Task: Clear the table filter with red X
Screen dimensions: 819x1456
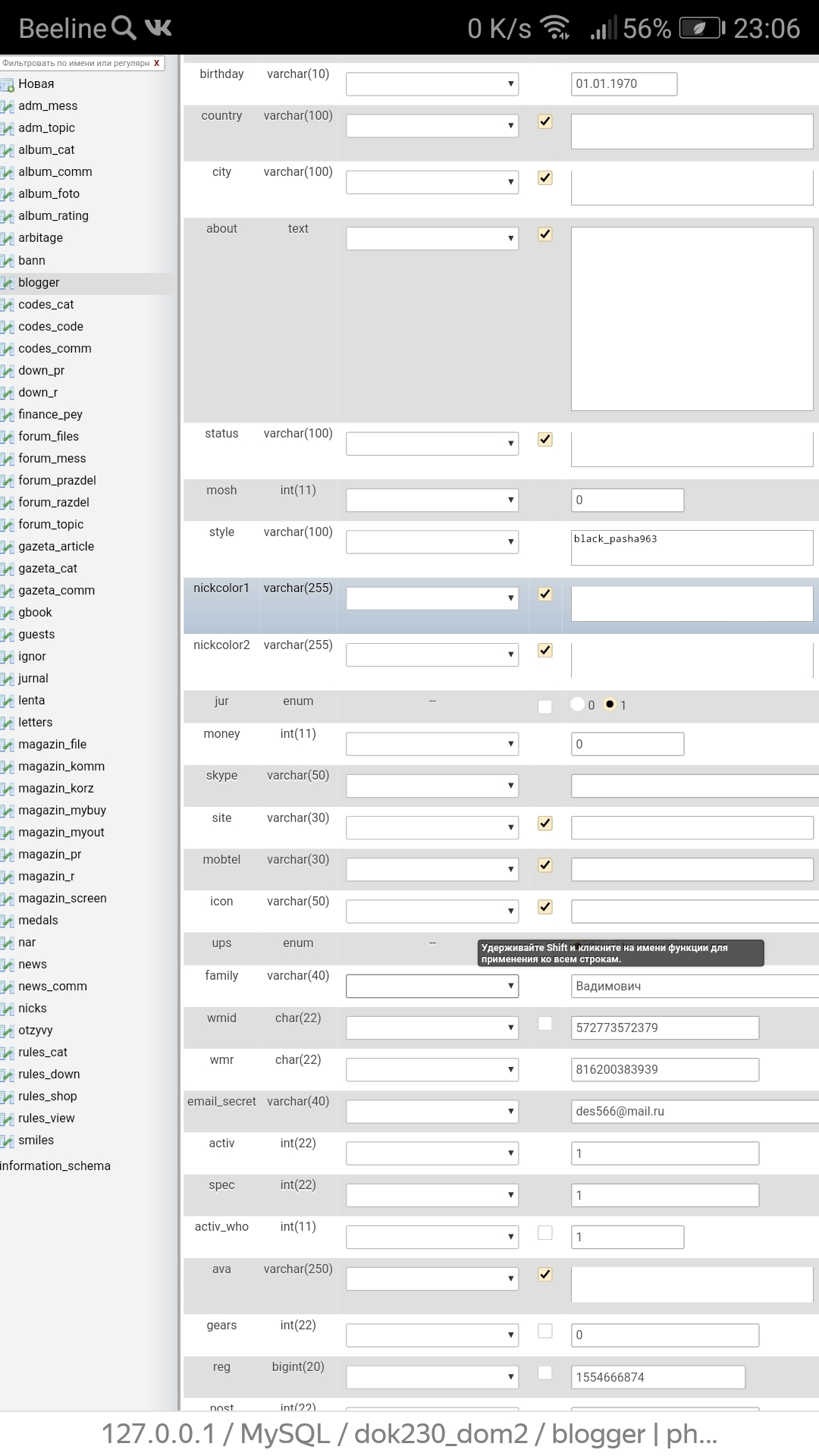Action: coord(157,63)
